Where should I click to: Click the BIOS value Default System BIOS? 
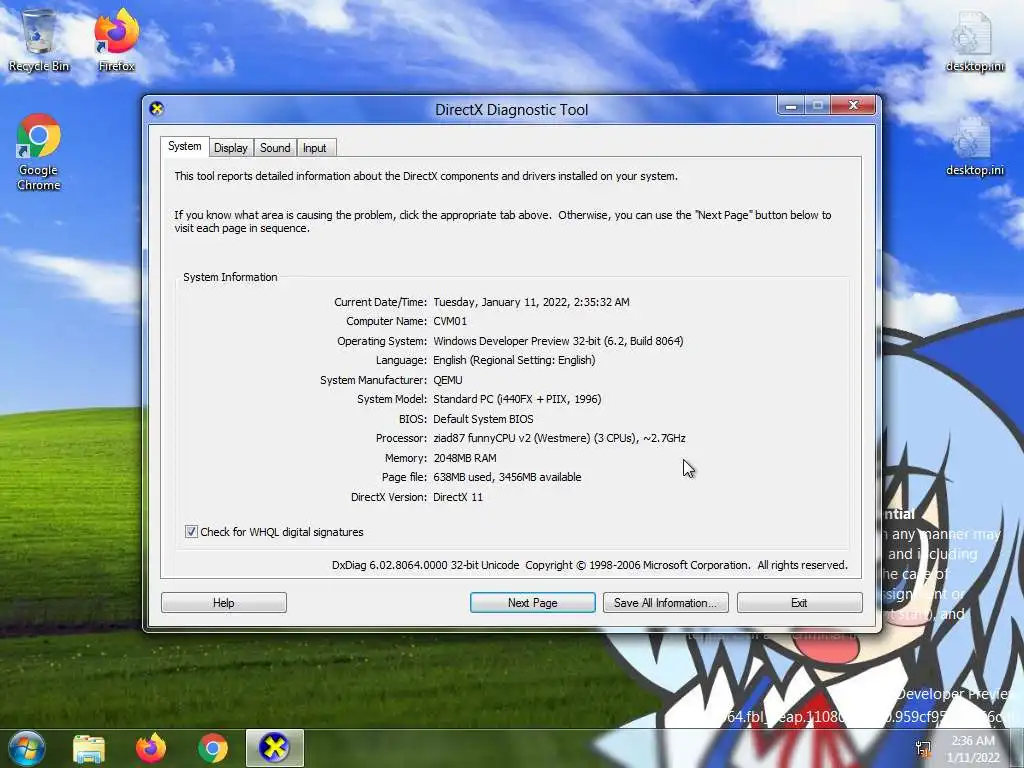pos(483,419)
